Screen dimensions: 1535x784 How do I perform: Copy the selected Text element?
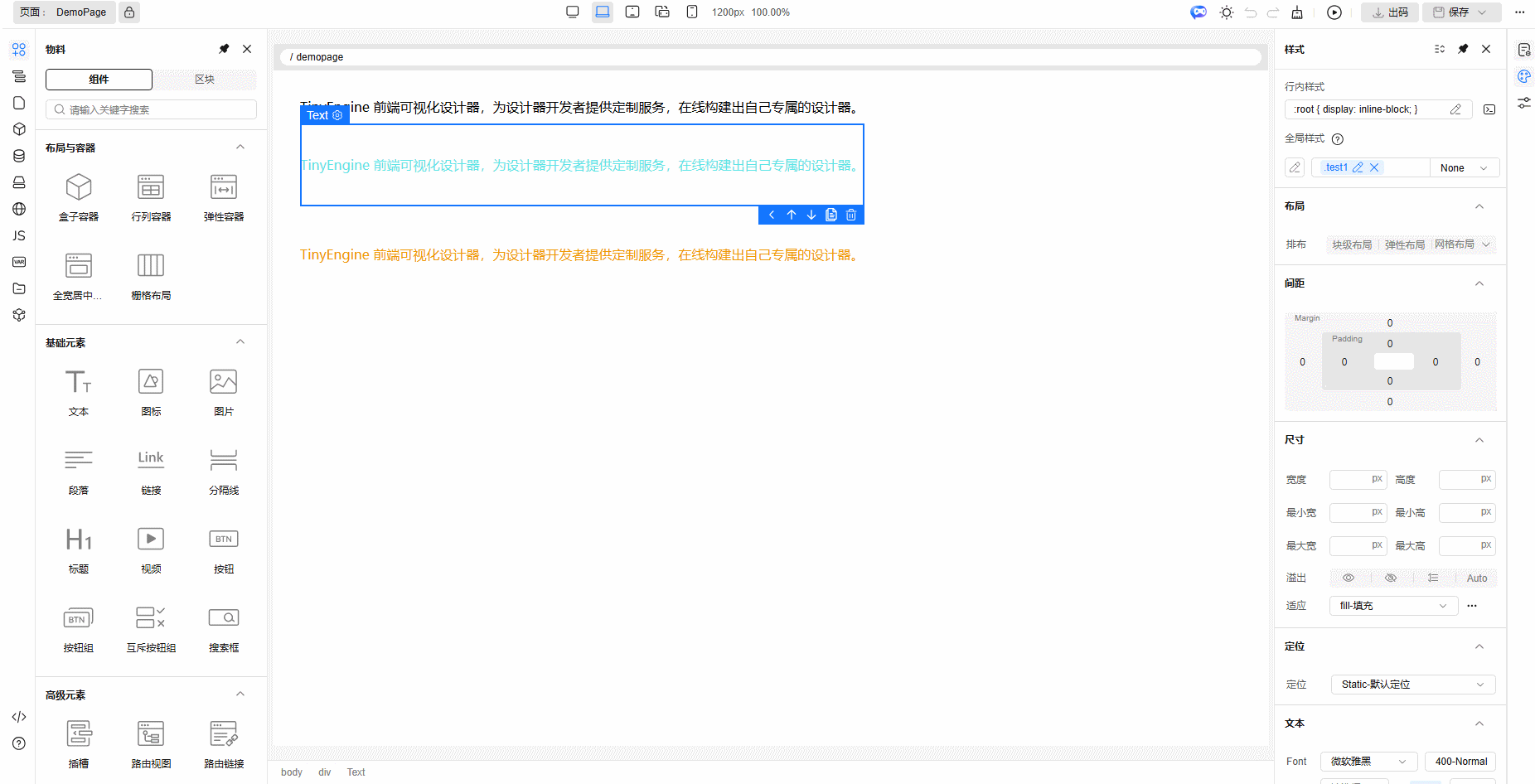pyautogui.click(x=831, y=215)
